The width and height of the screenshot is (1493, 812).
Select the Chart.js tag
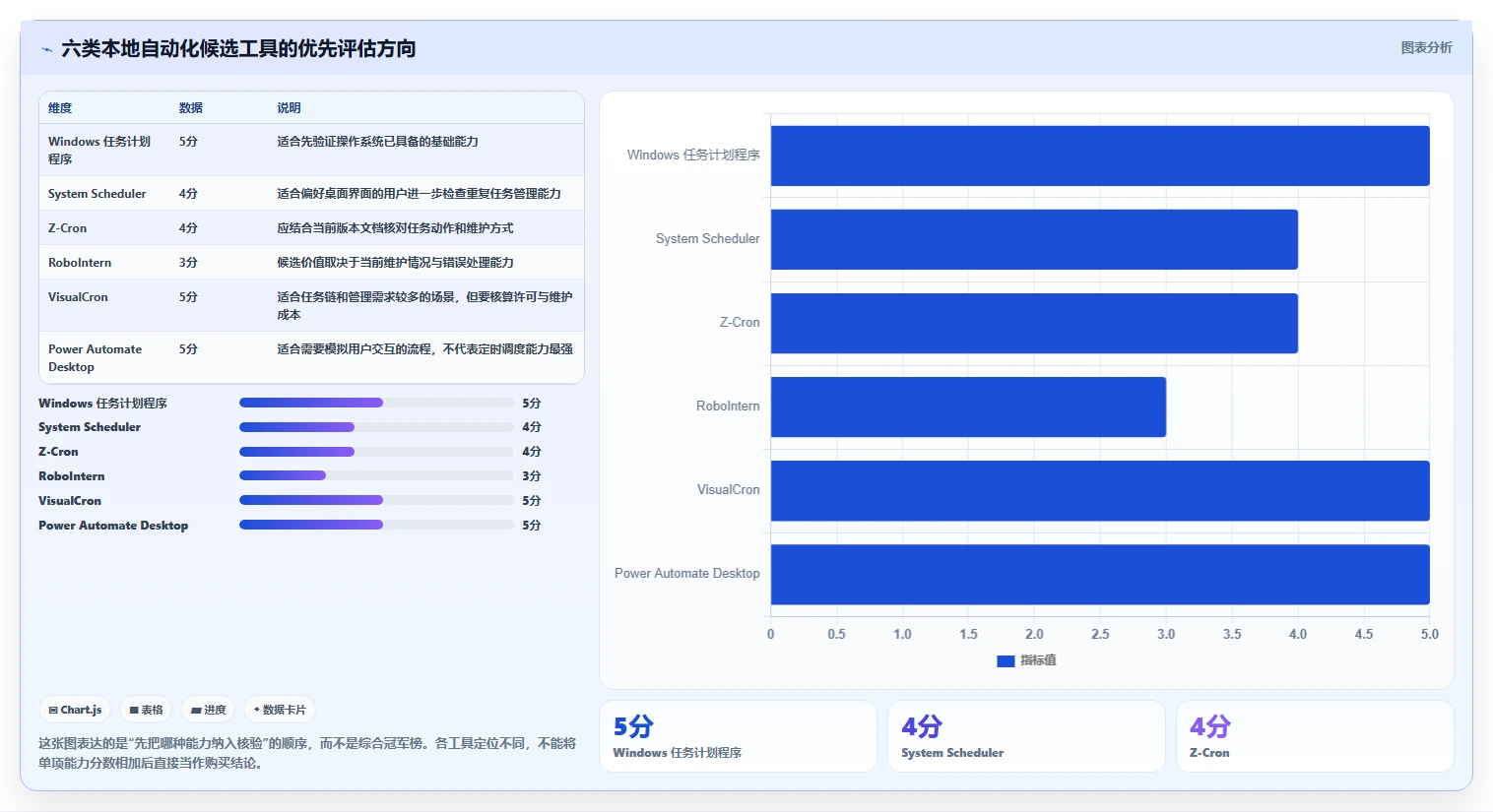(75, 710)
